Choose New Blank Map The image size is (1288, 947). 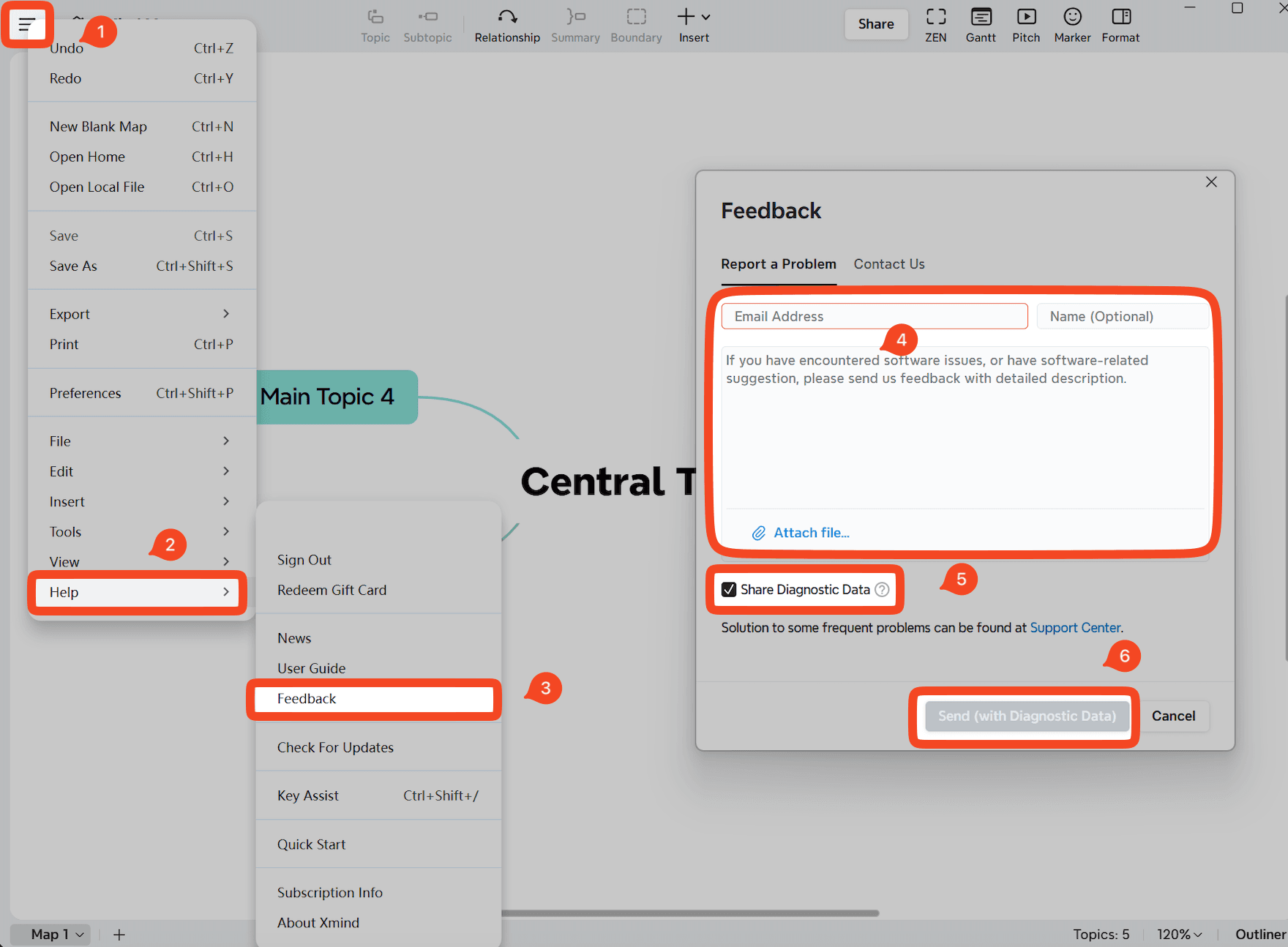141,127
